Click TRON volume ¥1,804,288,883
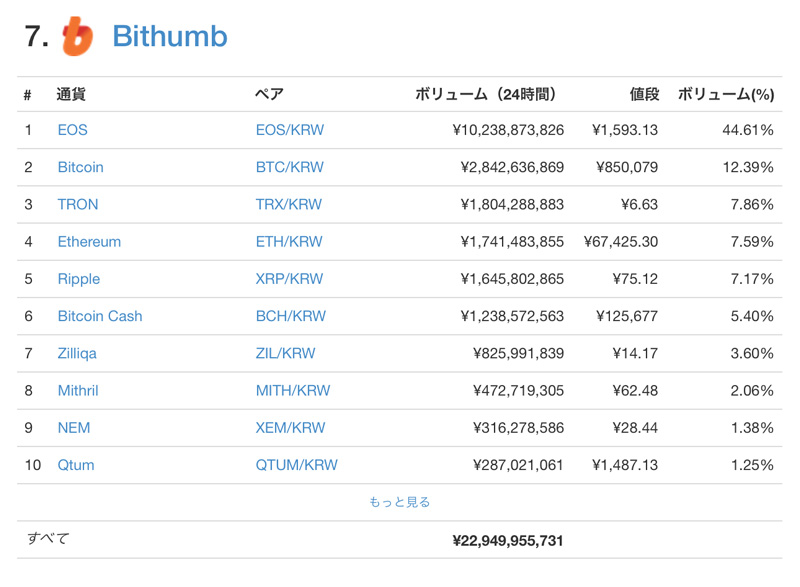The height and width of the screenshot is (587, 800). click(512, 205)
